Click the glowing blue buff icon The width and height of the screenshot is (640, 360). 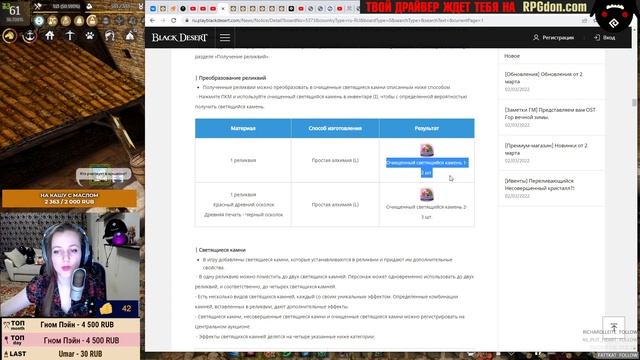pyautogui.click(x=39, y=21)
